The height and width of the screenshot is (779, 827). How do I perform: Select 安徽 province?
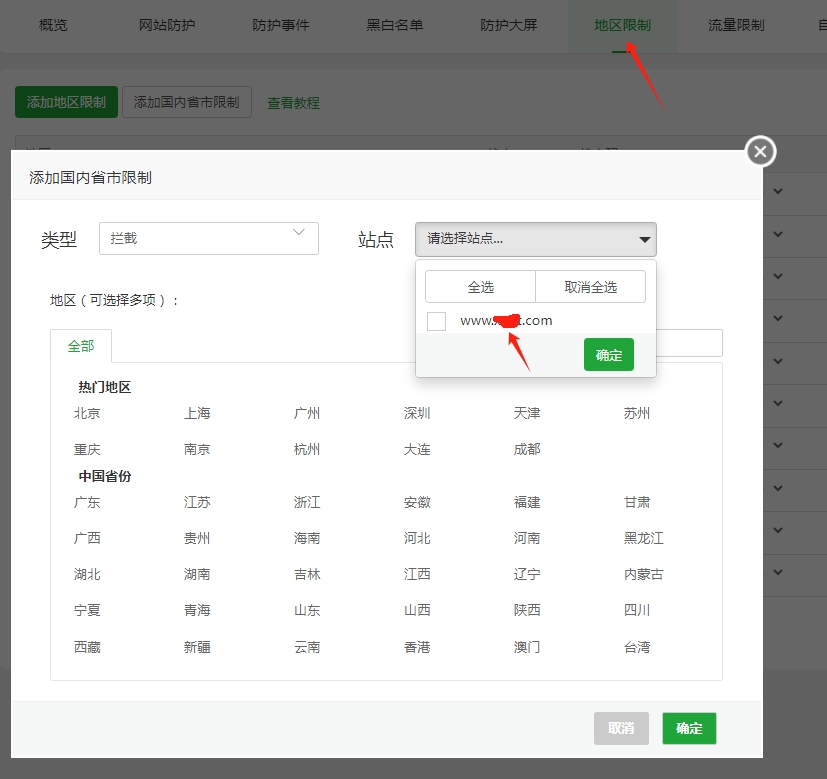pos(417,502)
